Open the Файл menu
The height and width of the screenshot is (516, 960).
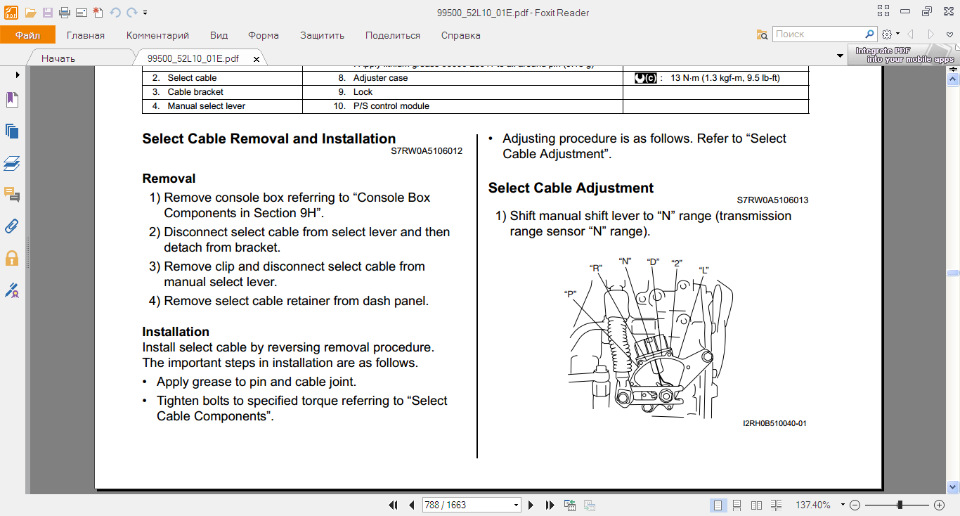tap(28, 35)
